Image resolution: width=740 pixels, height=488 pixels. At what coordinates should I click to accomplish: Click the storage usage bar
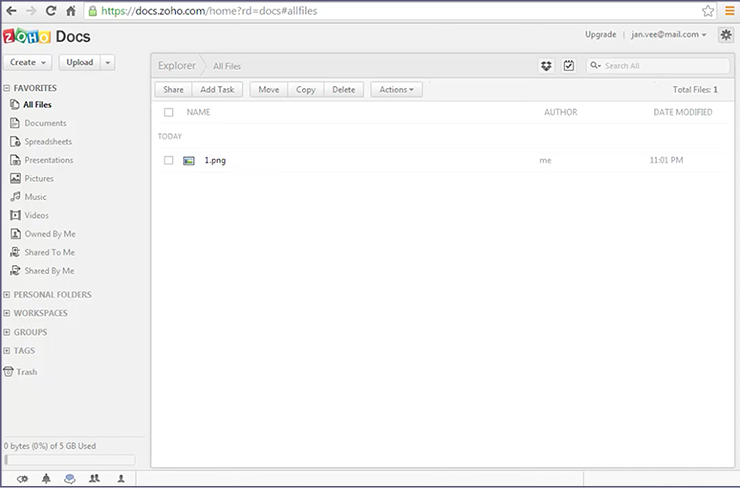(70, 460)
